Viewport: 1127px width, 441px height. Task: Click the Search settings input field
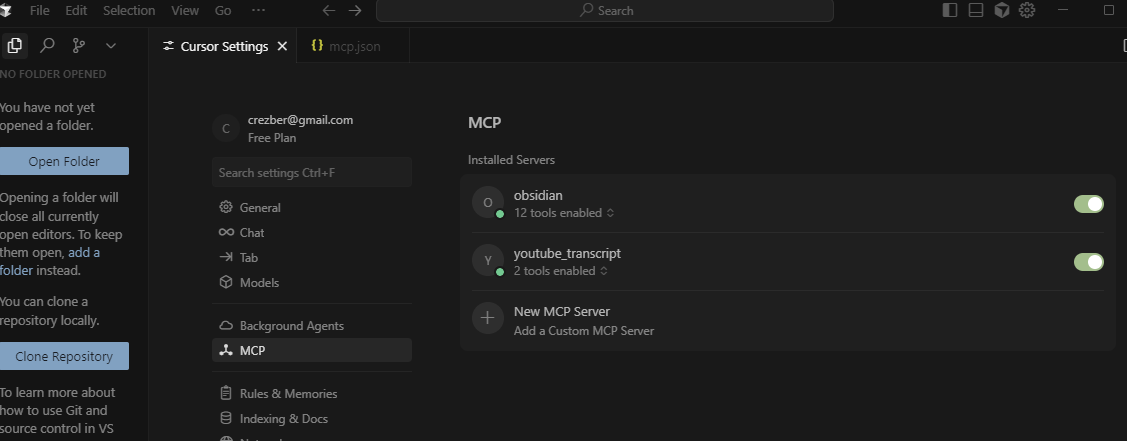pos(312,172)
